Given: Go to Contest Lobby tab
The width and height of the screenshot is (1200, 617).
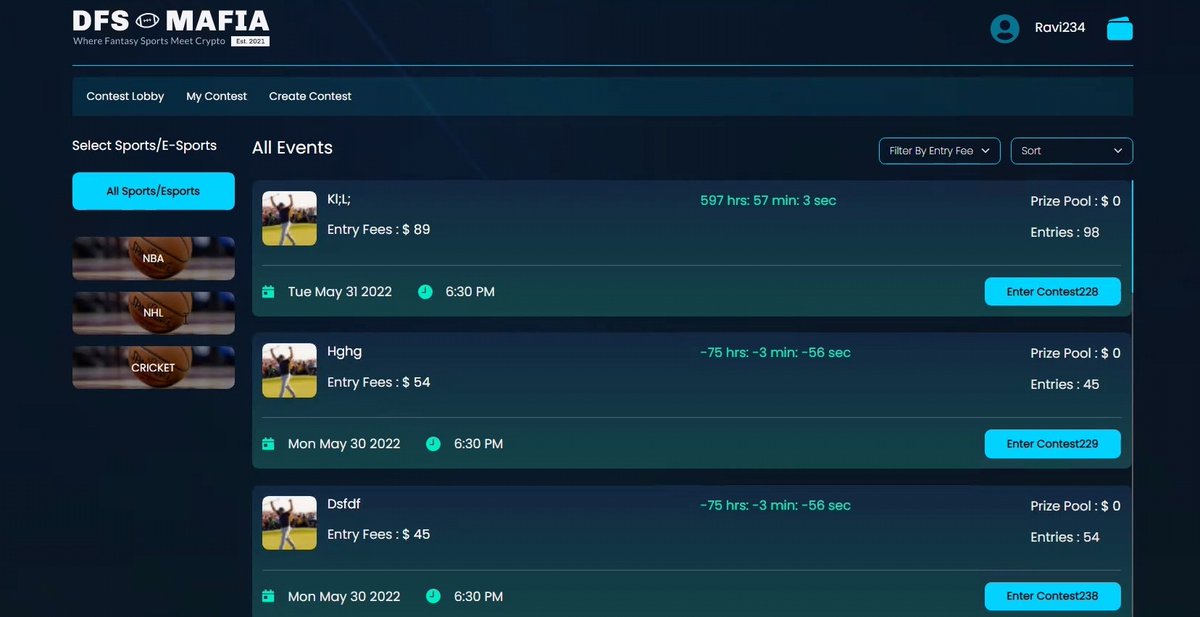Looking at the screenshot, I should [x=125, y=96].
